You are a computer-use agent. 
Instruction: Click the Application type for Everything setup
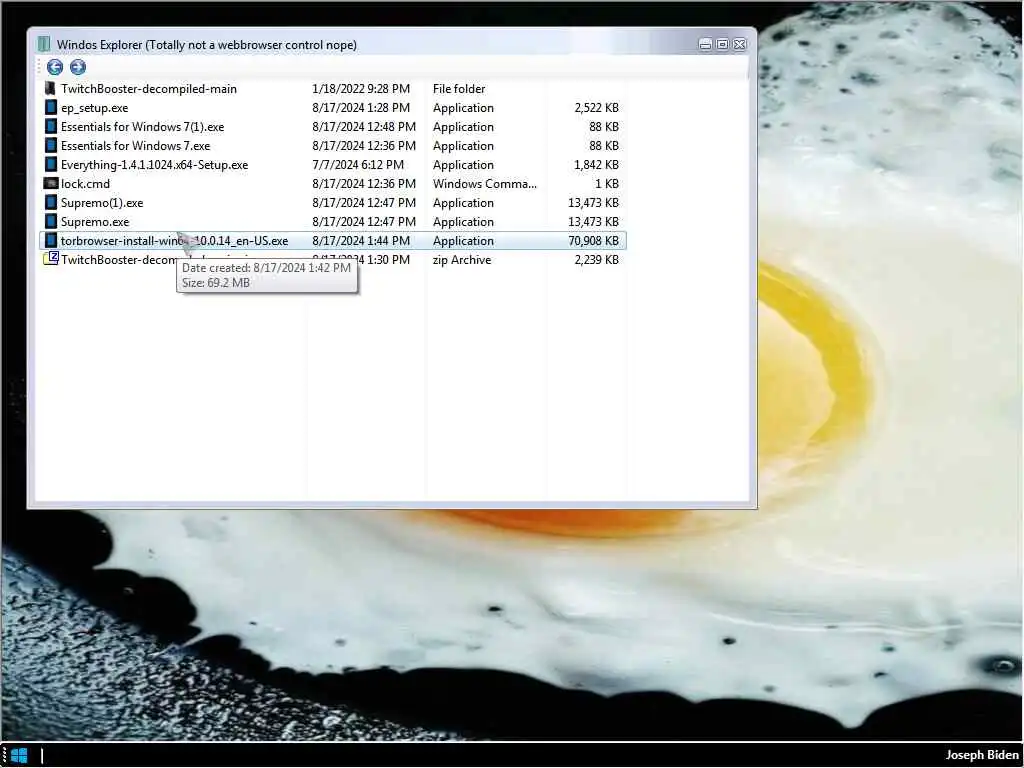pos(463,165)
